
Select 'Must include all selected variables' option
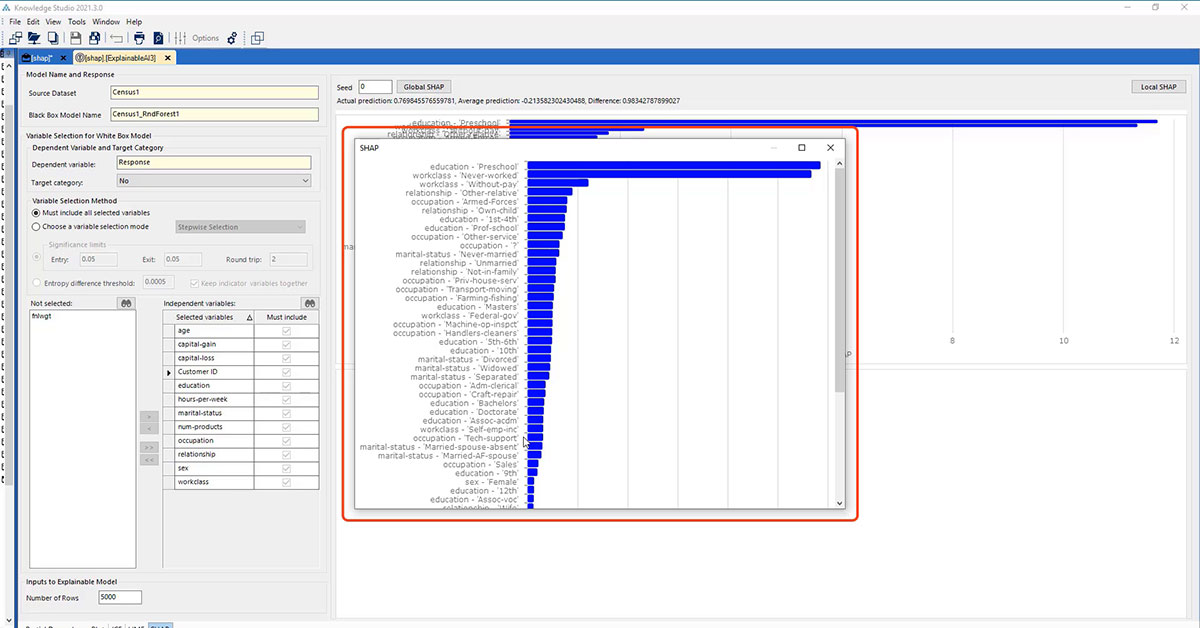[x=37, y=213]
